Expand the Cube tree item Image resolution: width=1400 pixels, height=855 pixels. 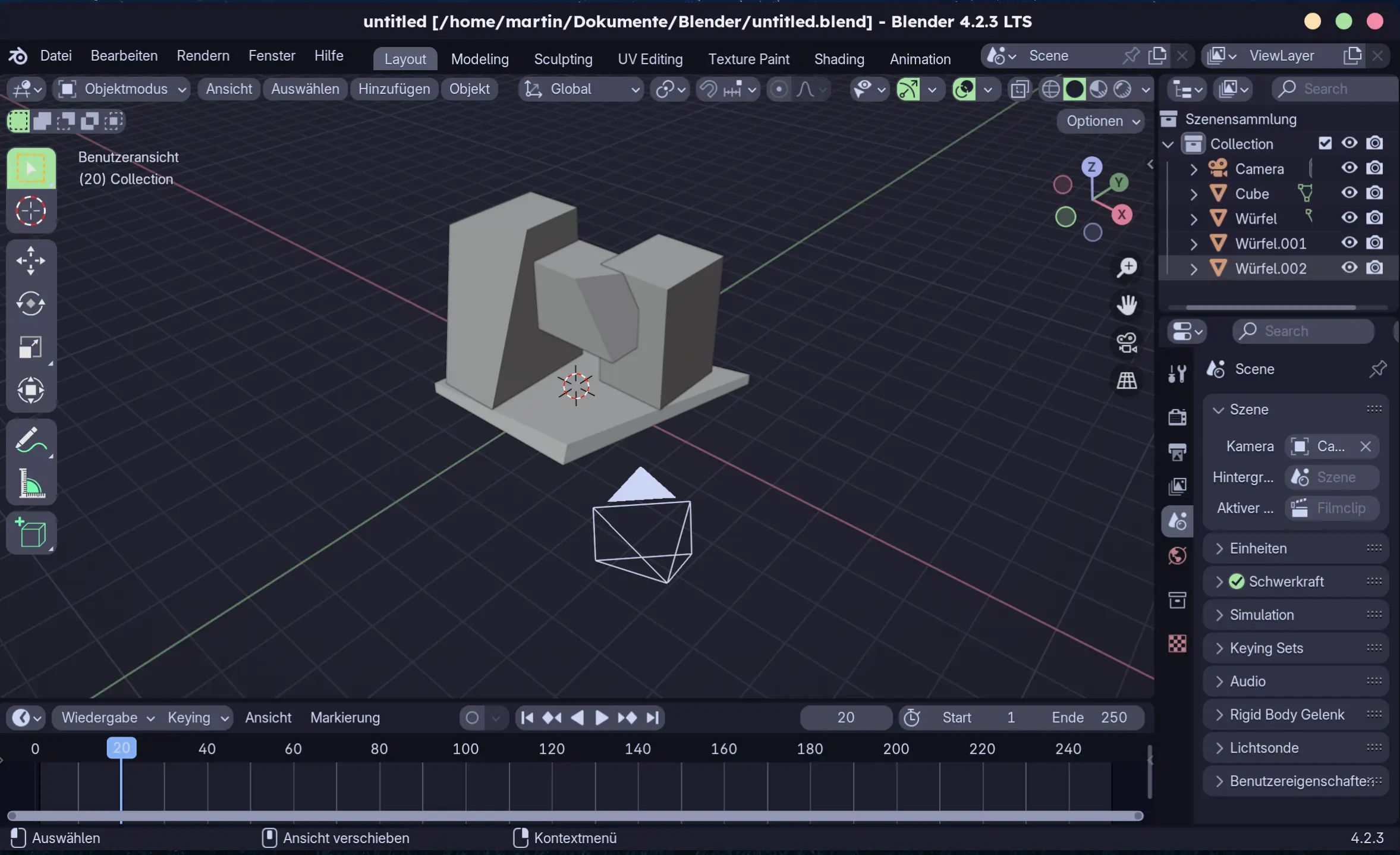(1193, 194)
